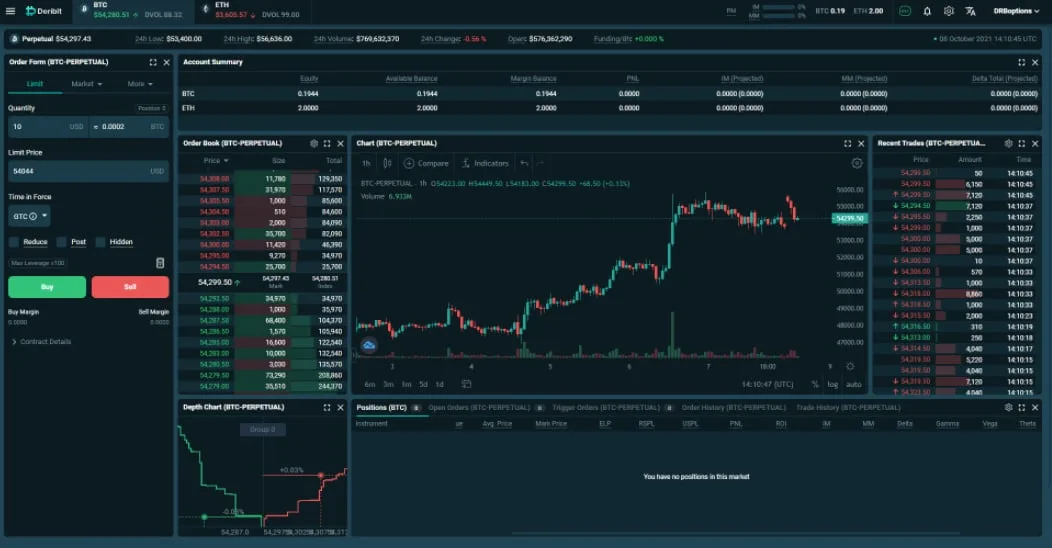This screenshot has height=548, width=1052.
Task: Set chart range to 6m
Action: coord(370,384)
